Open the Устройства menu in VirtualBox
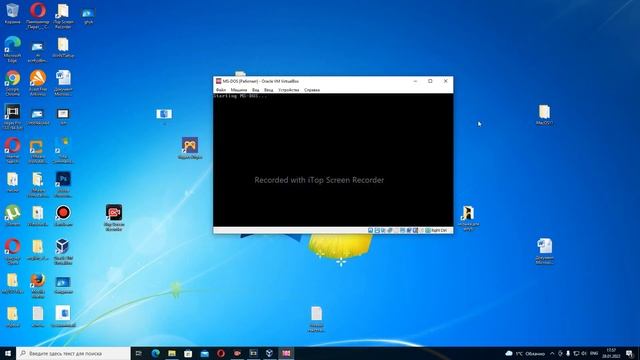The height and width of the screenshot is (360, 640). pyautogui.click(x=289, y=90)
